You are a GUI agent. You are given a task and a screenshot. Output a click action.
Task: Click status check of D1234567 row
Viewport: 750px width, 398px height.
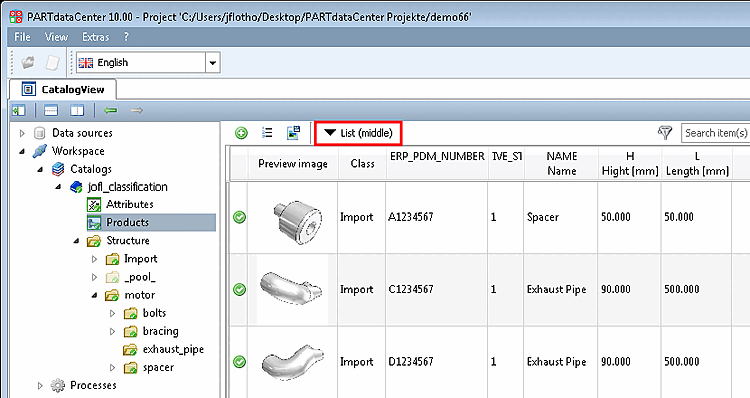pyautogui.click(x=239, y=362)
